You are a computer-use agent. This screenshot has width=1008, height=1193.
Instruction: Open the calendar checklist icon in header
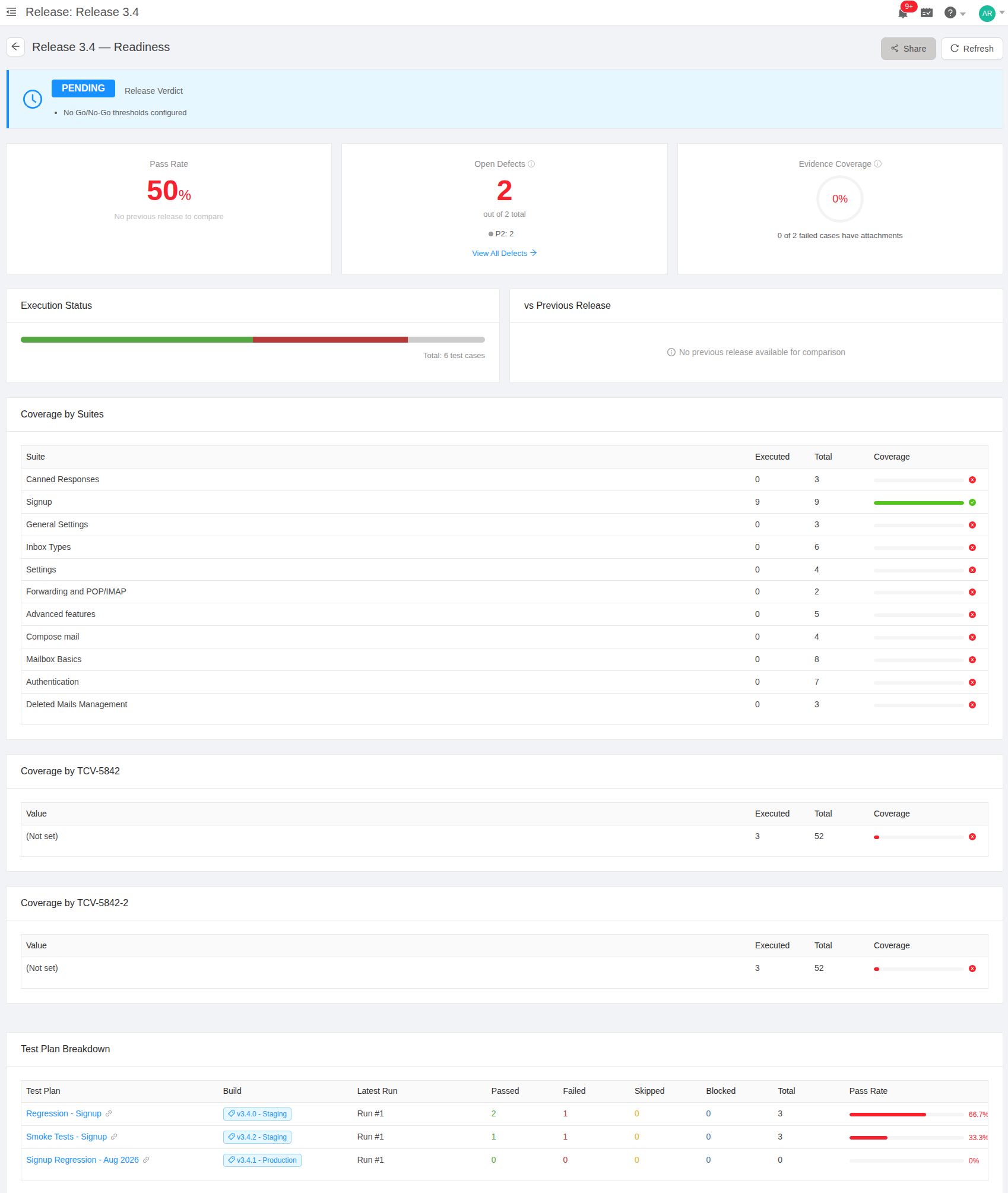927,12
